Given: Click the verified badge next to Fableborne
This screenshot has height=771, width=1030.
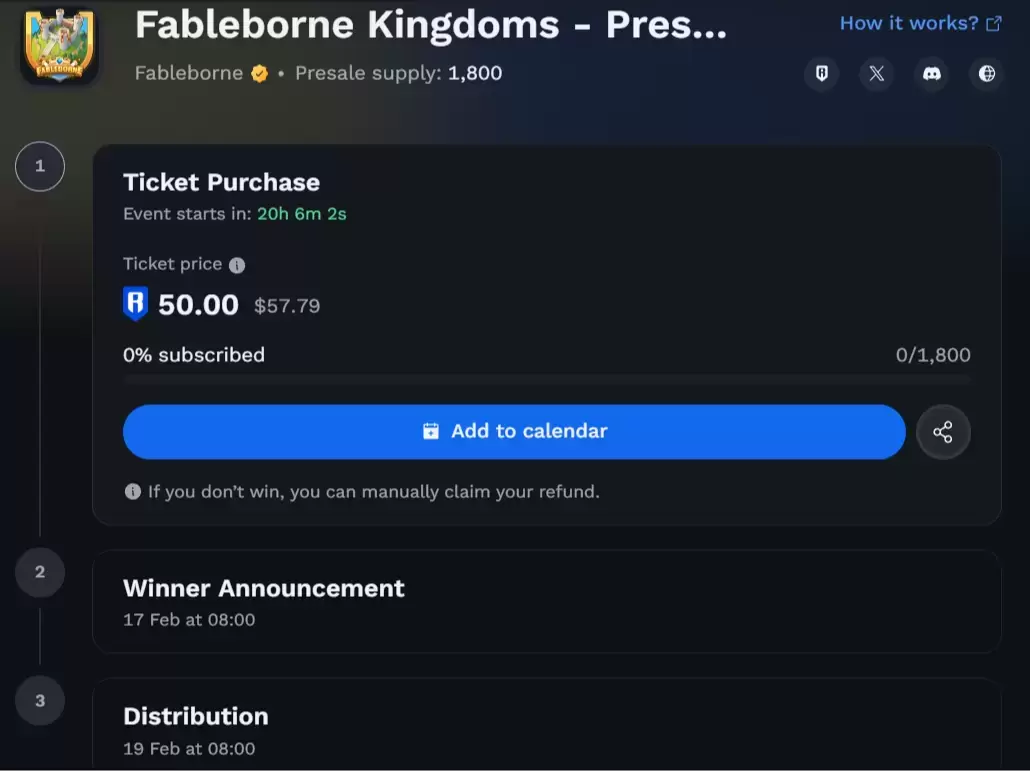Looking at the screenshot, I should pyautogui.click(x=260, y=73).
